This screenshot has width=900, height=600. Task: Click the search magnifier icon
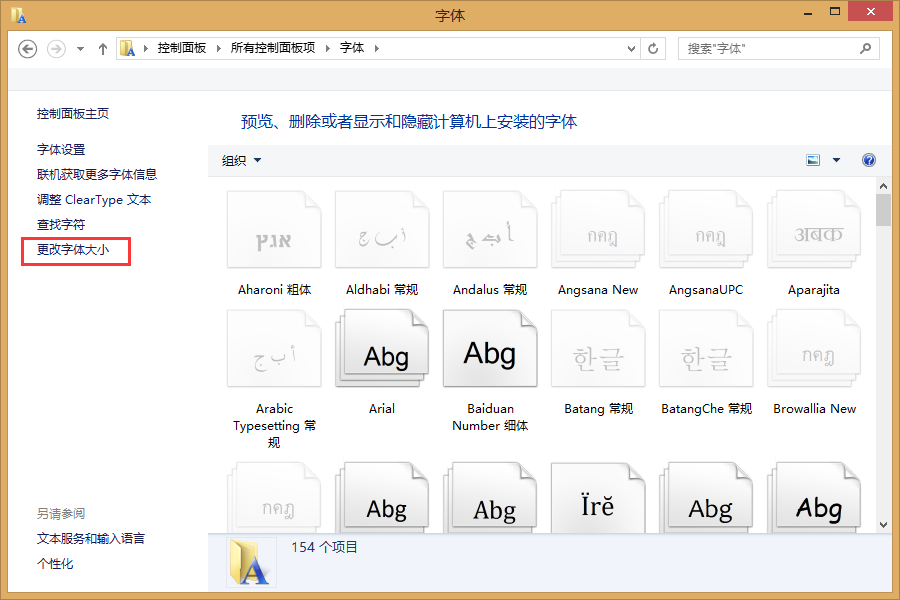(865, 49)
